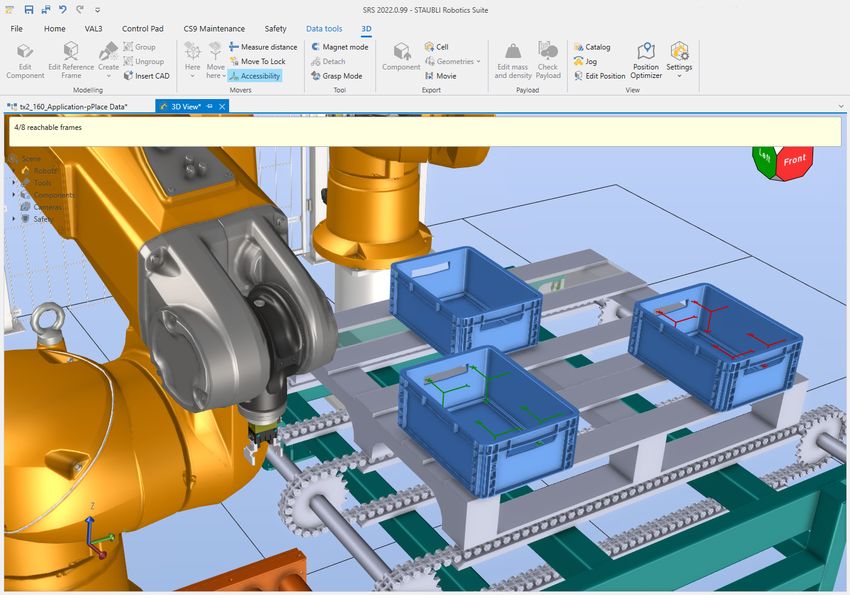
Task: Click the Movie export command
Action: (440, 76)
